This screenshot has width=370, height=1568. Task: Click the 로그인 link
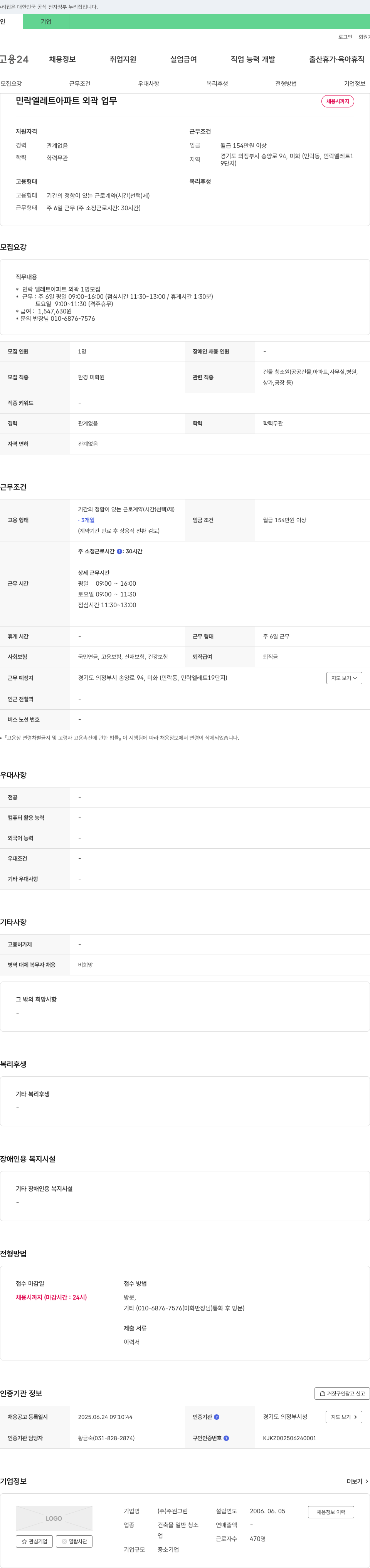[345, 37]
